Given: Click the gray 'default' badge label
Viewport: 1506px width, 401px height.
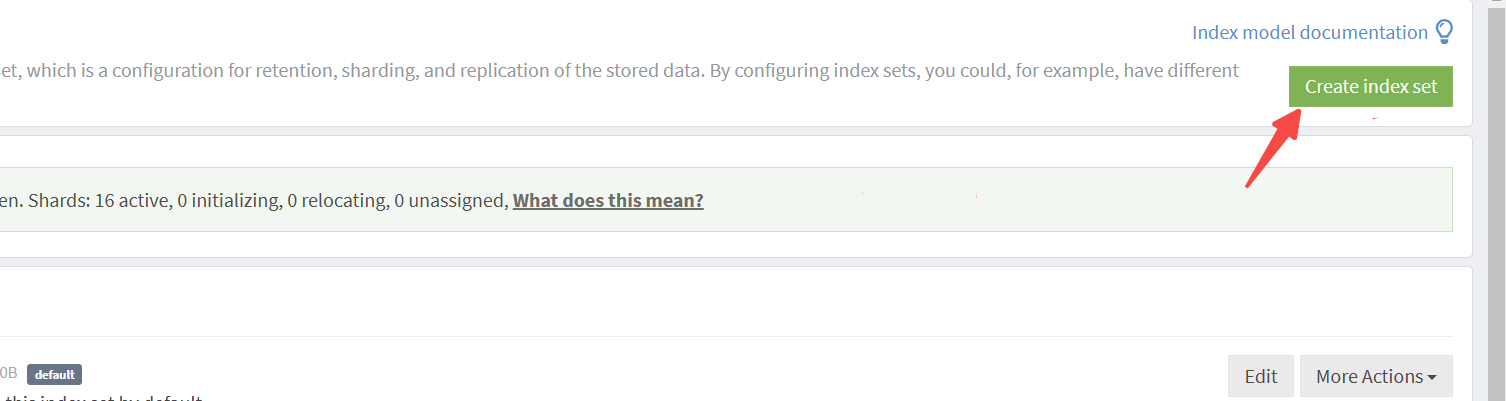Looking at the screenshot, I should point(55,374).
